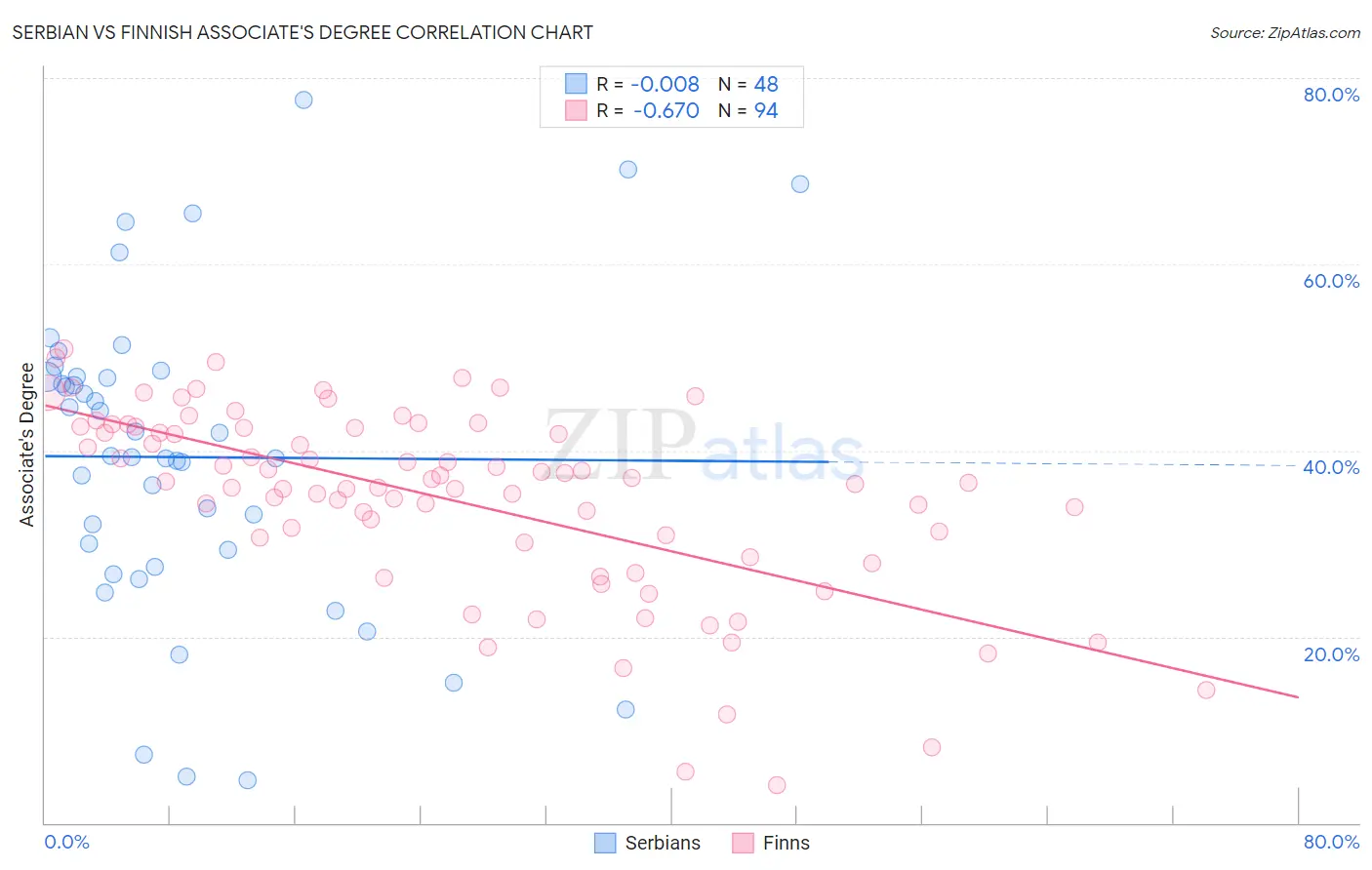Select the Serbians legend label
This screenshot has height=870, width=1372.
(663, 843)
